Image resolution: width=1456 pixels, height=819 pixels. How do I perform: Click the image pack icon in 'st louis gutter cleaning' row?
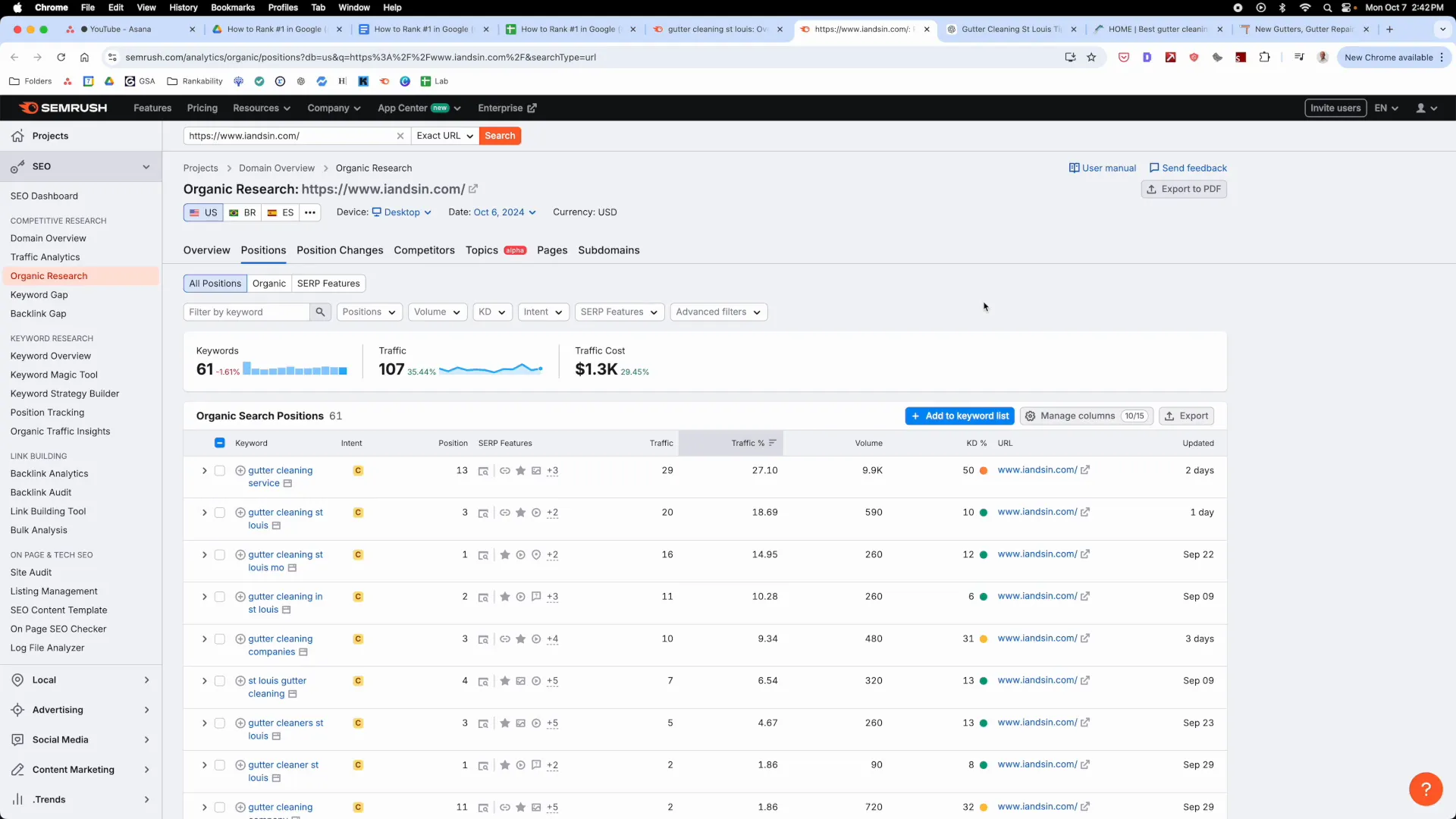tap(520, 681)
